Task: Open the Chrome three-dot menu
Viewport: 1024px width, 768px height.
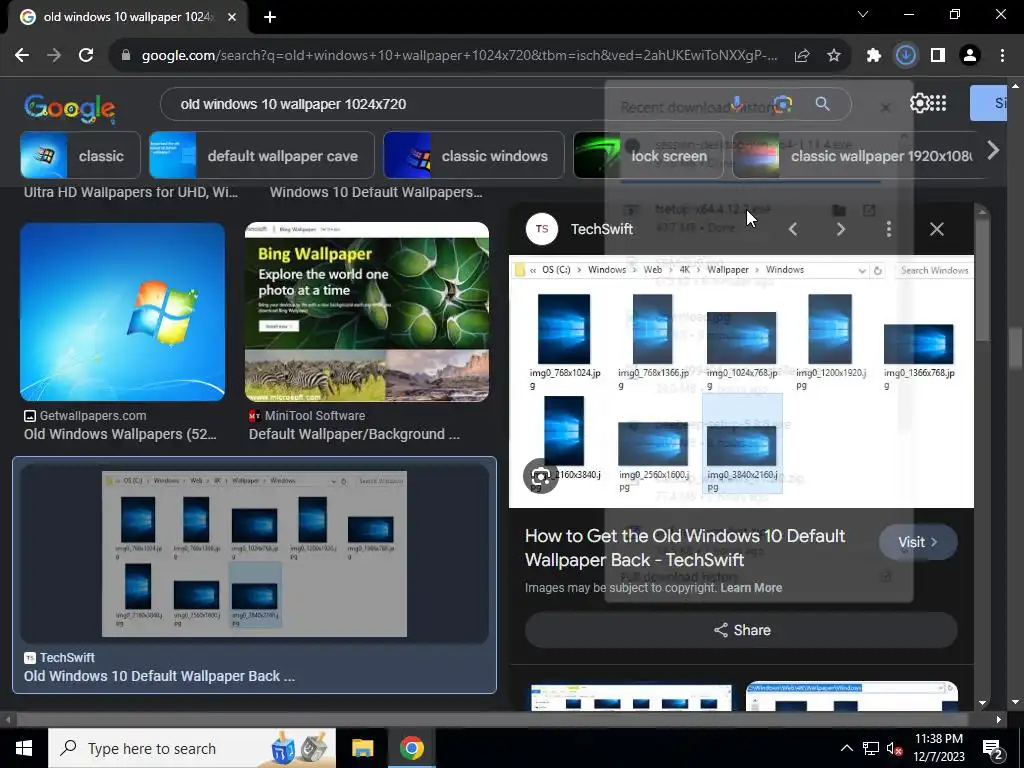Action: tap(1002, 56)
